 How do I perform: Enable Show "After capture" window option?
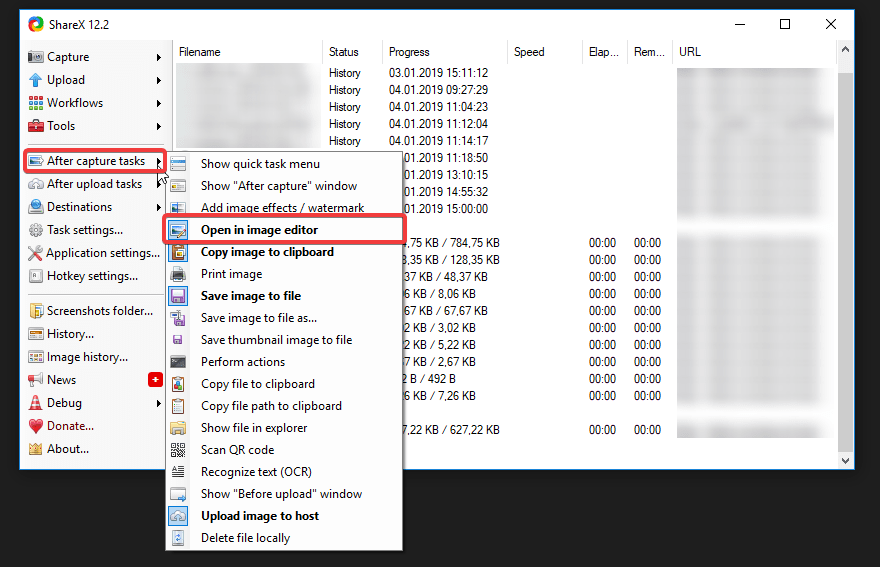(284, 186)
